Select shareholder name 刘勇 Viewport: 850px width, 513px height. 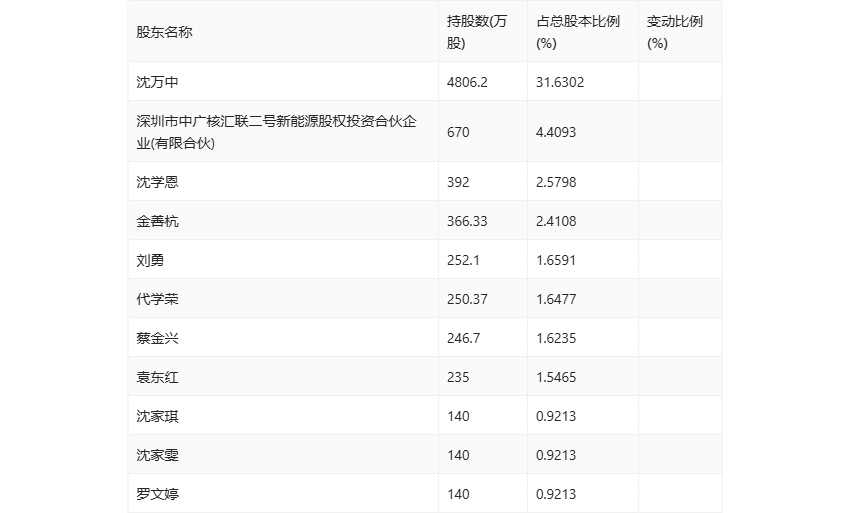150,260
